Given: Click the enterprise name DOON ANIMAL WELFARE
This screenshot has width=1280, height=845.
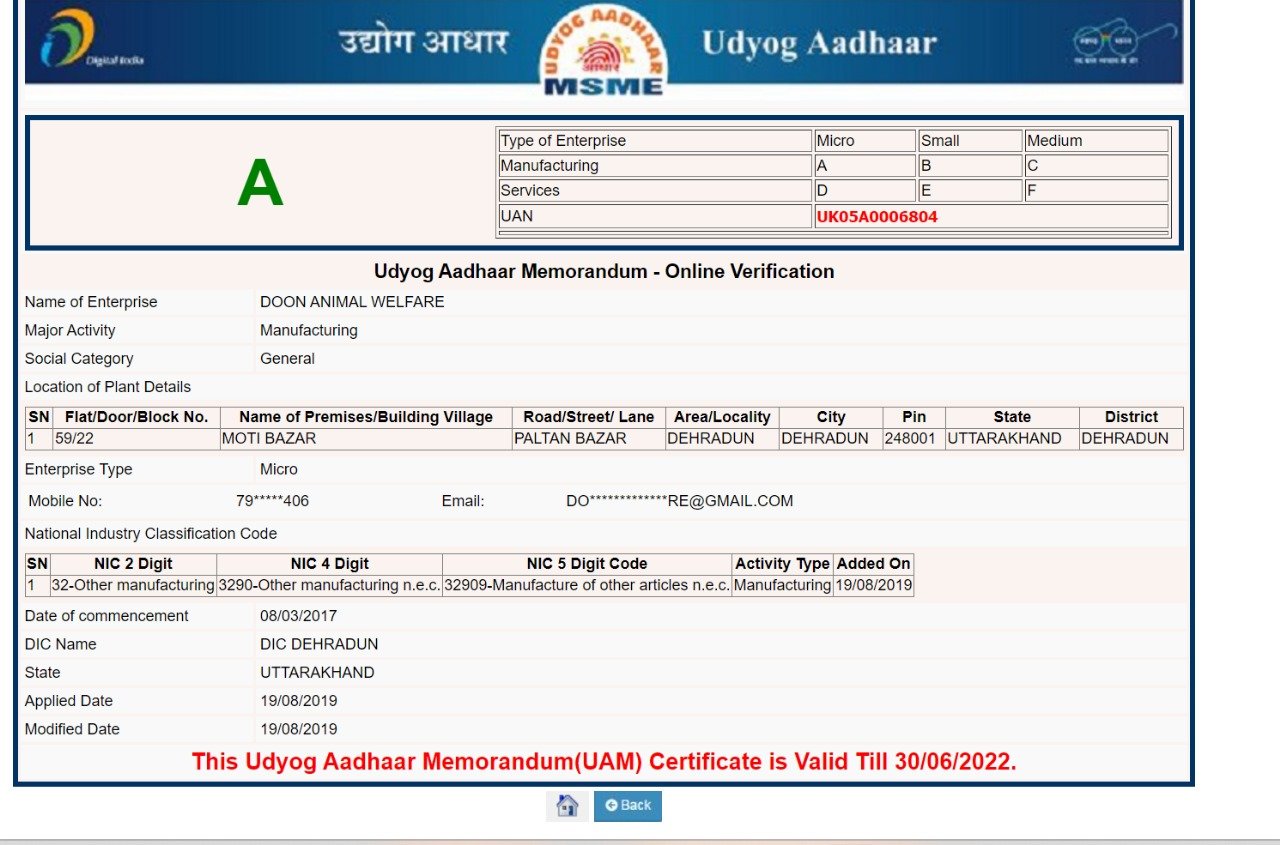Looking at the screenshot, I should pyautogui.click(x=352, y=302).
